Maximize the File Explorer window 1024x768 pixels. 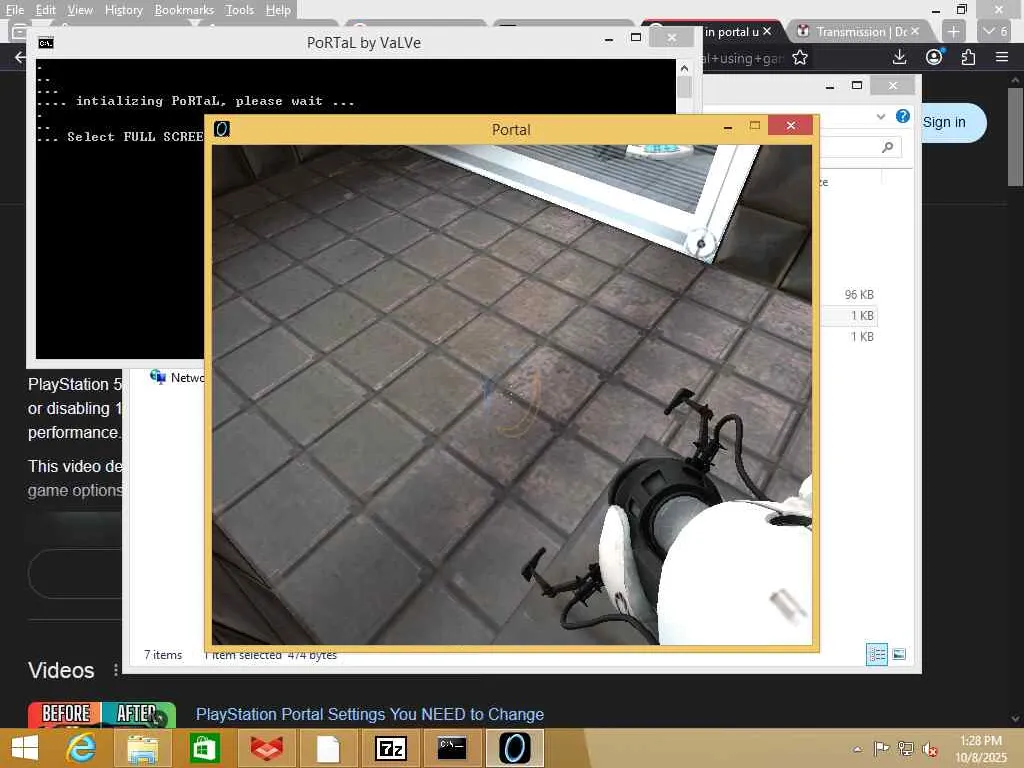pos(857,86)
